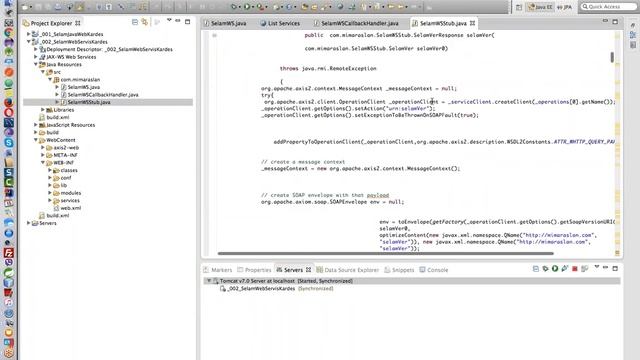Expand JAX-WS Web Services node
The width and height of the screenshot is (640, 360).
pyautogui.click(x=36, y=57)
